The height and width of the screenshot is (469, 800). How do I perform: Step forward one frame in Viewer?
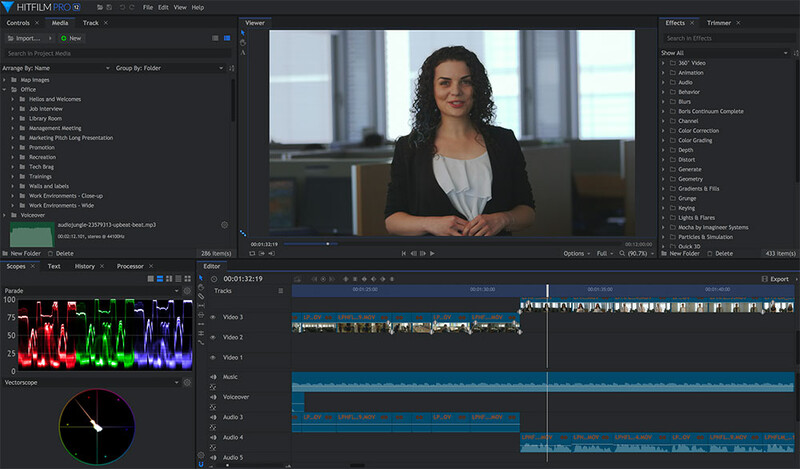tap(422, 253)
